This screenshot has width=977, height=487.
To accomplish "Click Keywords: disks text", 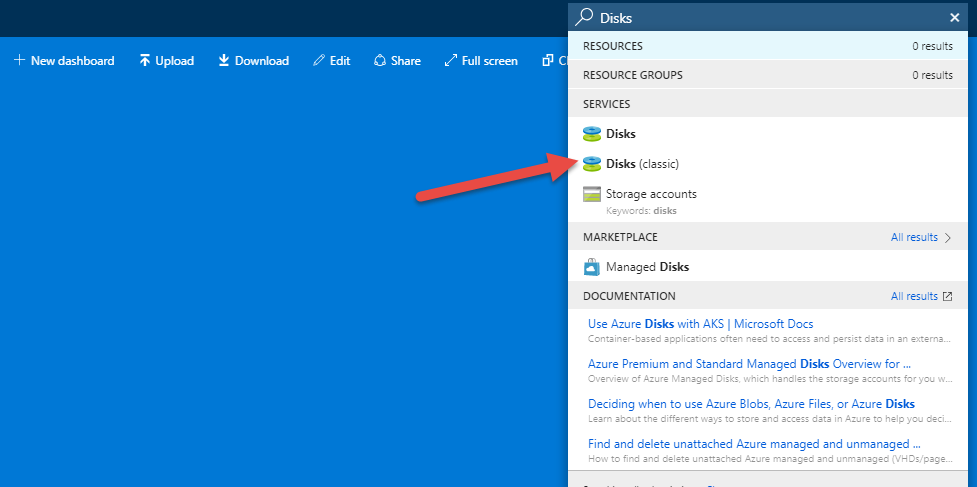I will (x=641, y=211).
